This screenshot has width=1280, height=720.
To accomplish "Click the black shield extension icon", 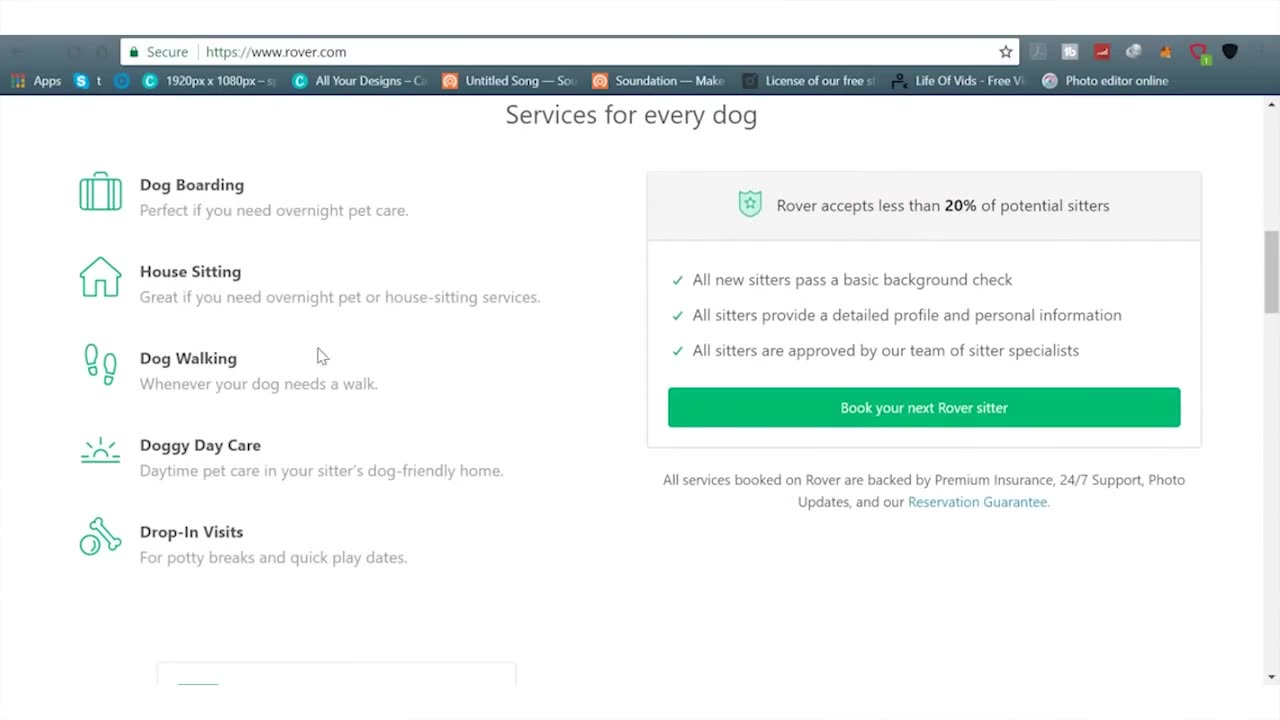I will tap(1230, 52).
